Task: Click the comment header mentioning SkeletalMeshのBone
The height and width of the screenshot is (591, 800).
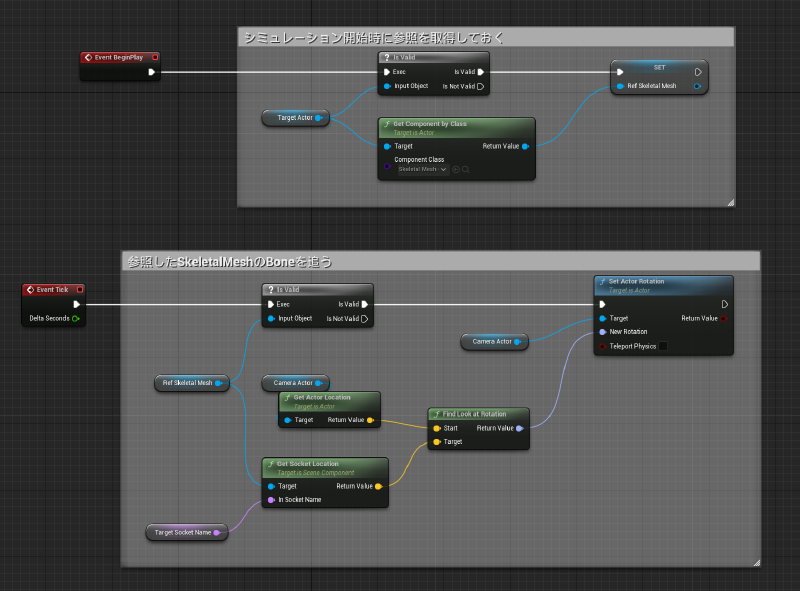Action: 441,262
